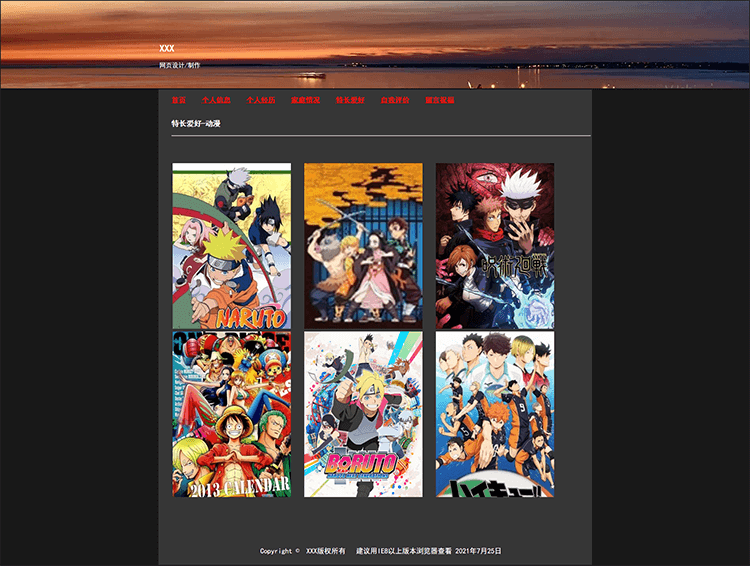Click the 网页设计/制作 subtitle text

pyautogui.click(x=179, y=65)
